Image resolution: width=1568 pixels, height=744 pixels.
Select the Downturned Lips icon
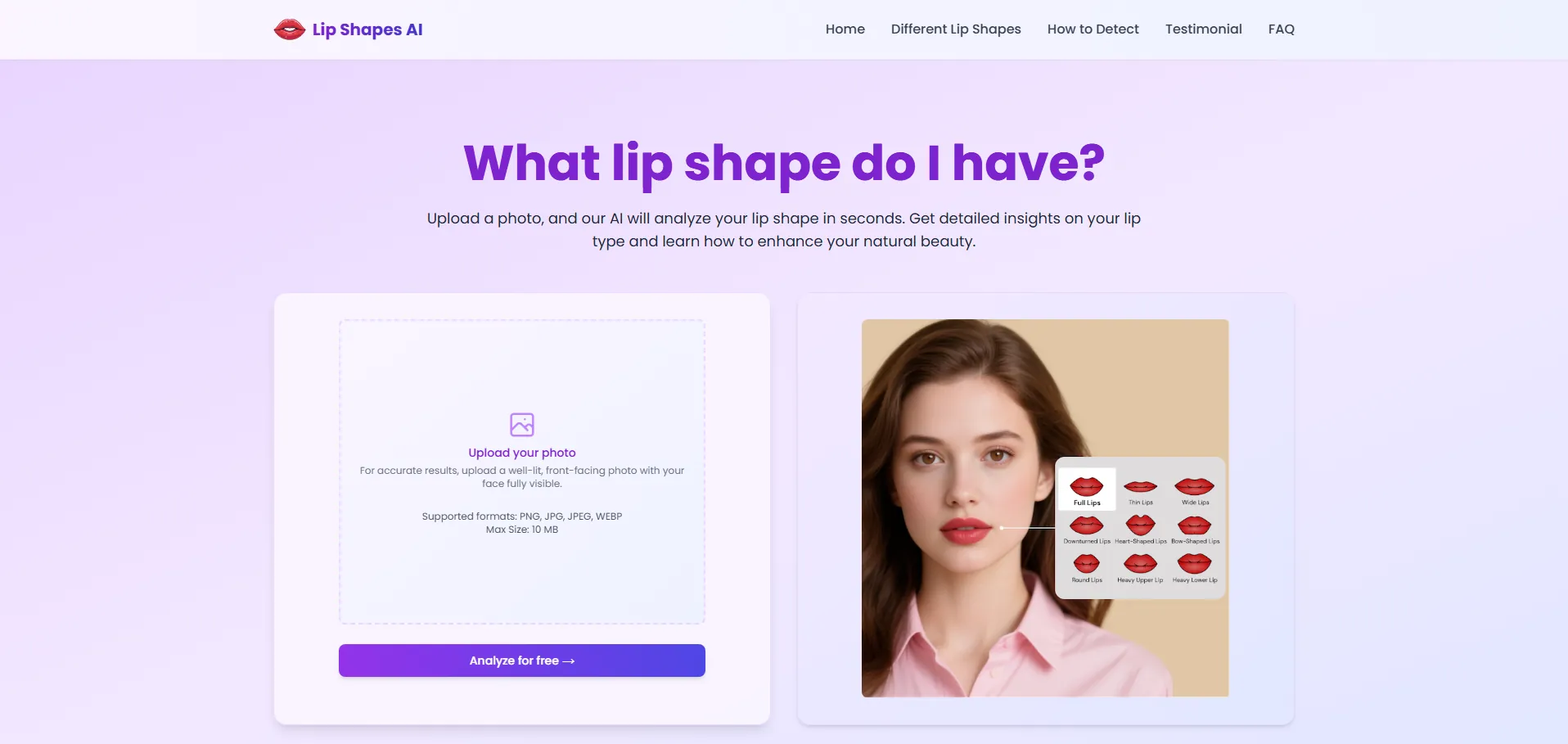pyautogui.click(x=1086, y=525)
